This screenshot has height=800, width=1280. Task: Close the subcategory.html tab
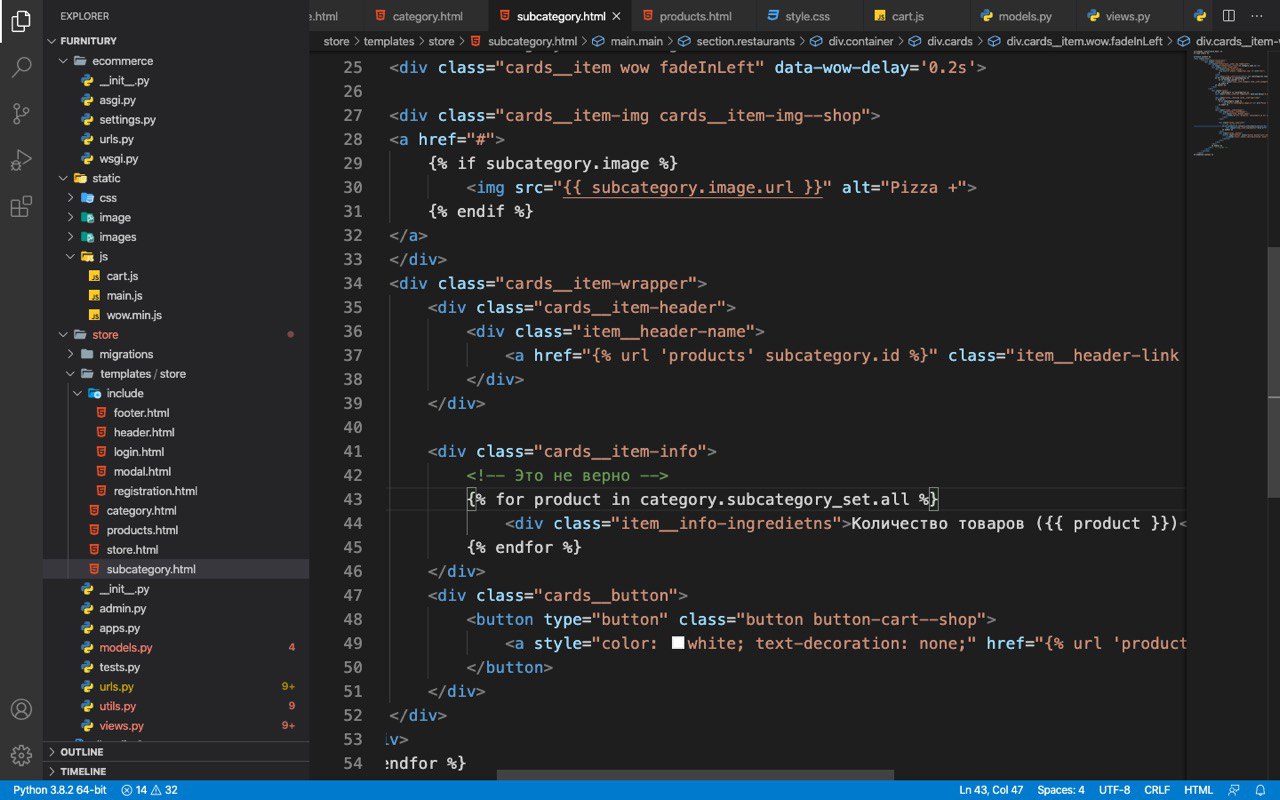(616, 17)
